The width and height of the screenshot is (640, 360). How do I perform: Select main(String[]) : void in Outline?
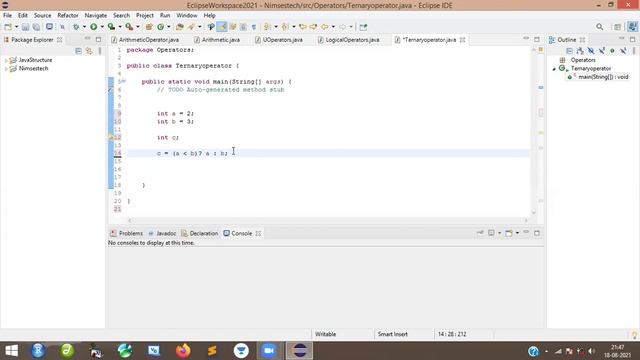pyautogui.click(x=599, y=77)
